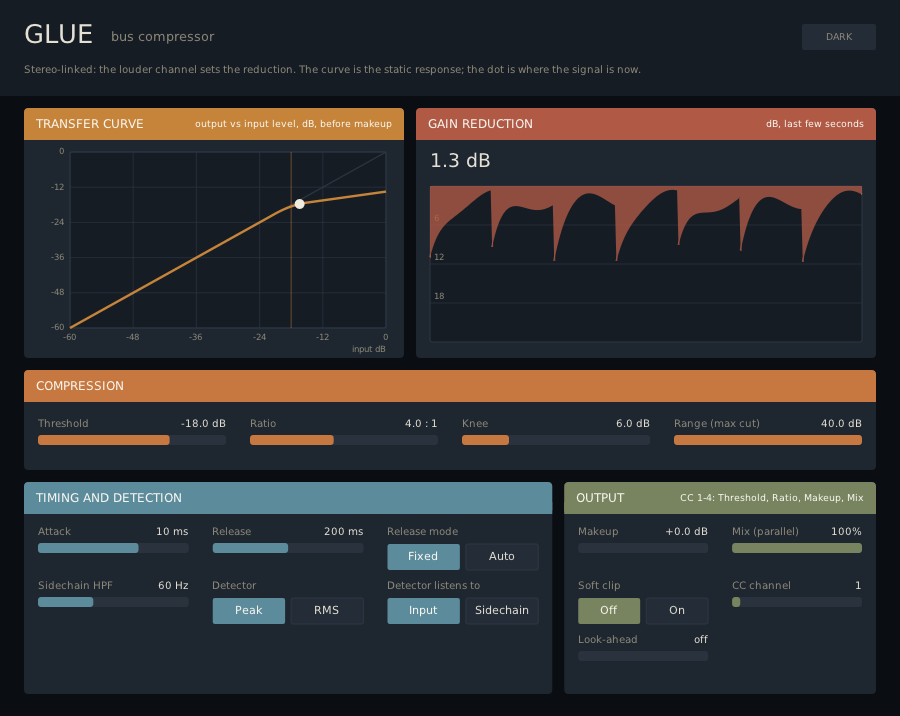Click the 'dB, last few seconds' label
The height and width of the screenshot is (716, 900).
pos(814,124)
